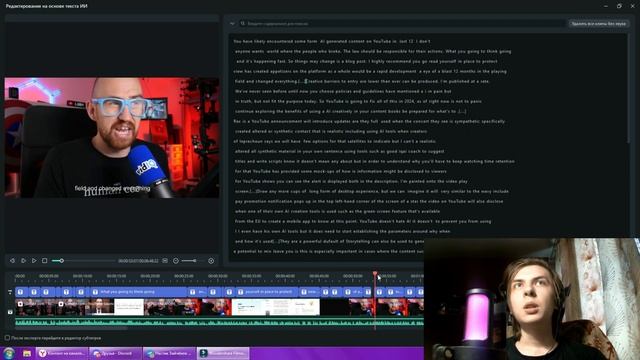
Task: Click transcript line "when one of their own AI"
Action: 338,211
